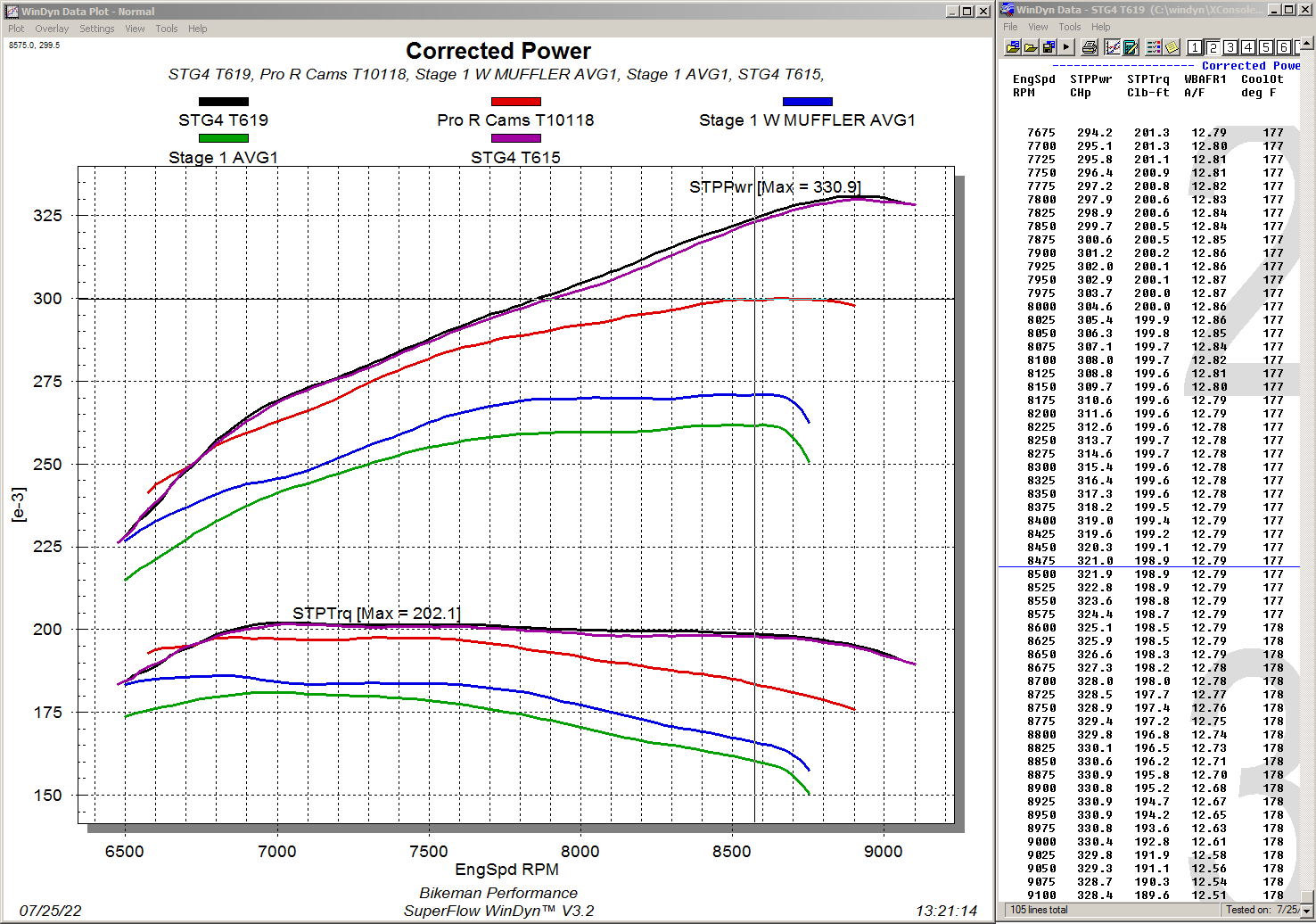The height and width of the screenshot is (924, 1316).
Task: Click the data table scroll up arrow
Action: click(x=1307, y=42)
